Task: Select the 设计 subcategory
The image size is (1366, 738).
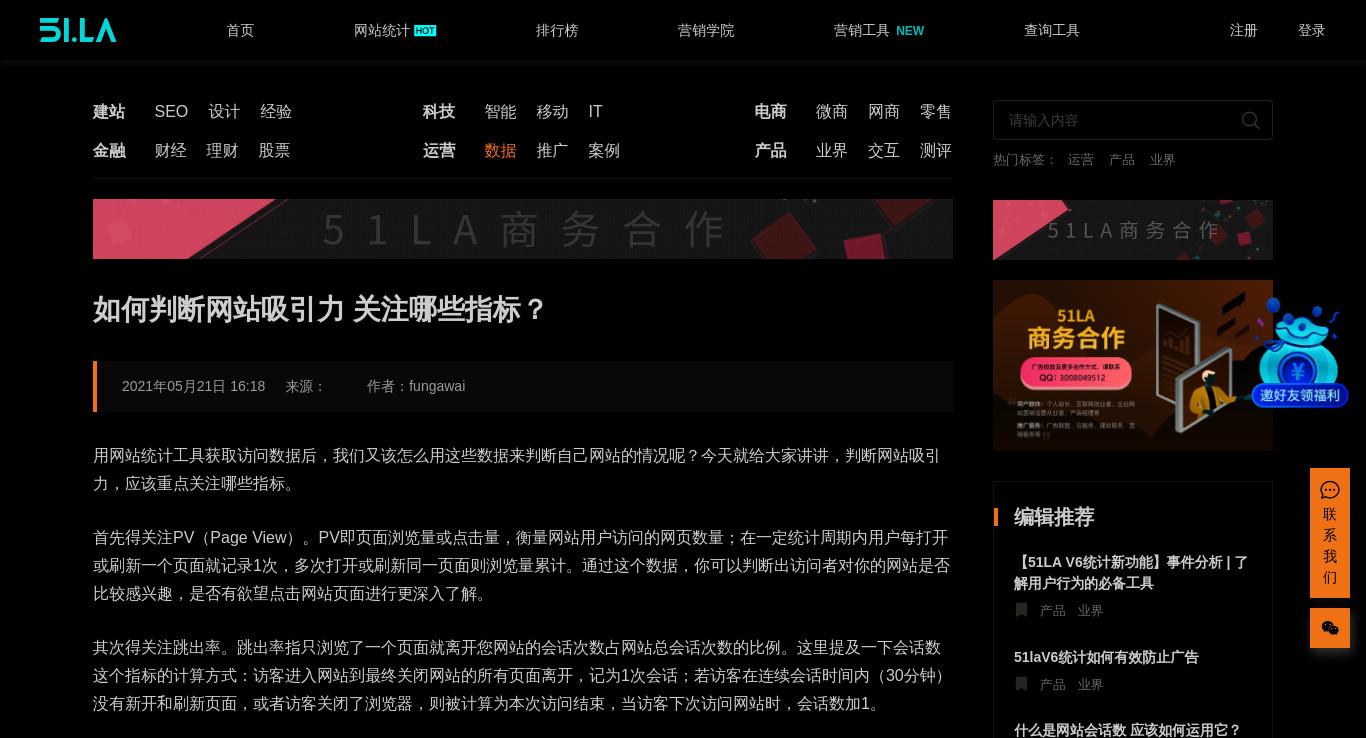Action: tap(224, 112)
